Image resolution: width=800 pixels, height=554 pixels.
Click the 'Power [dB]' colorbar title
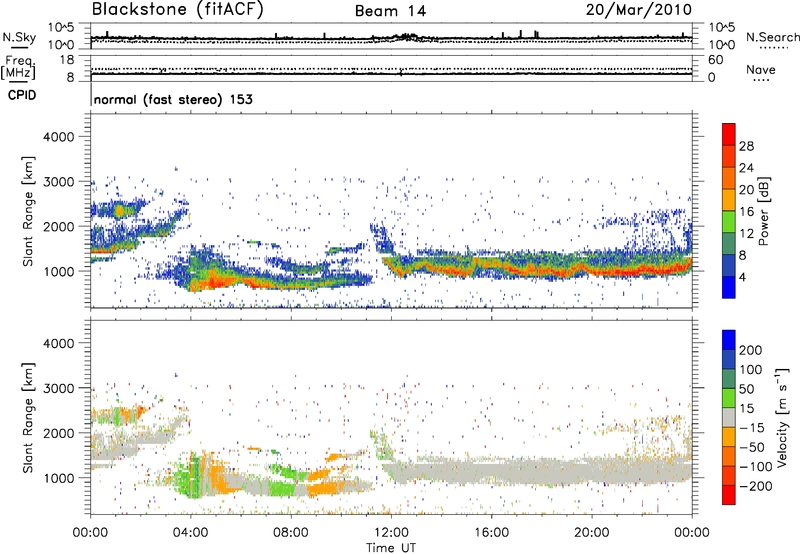click(x=764, y=211)
